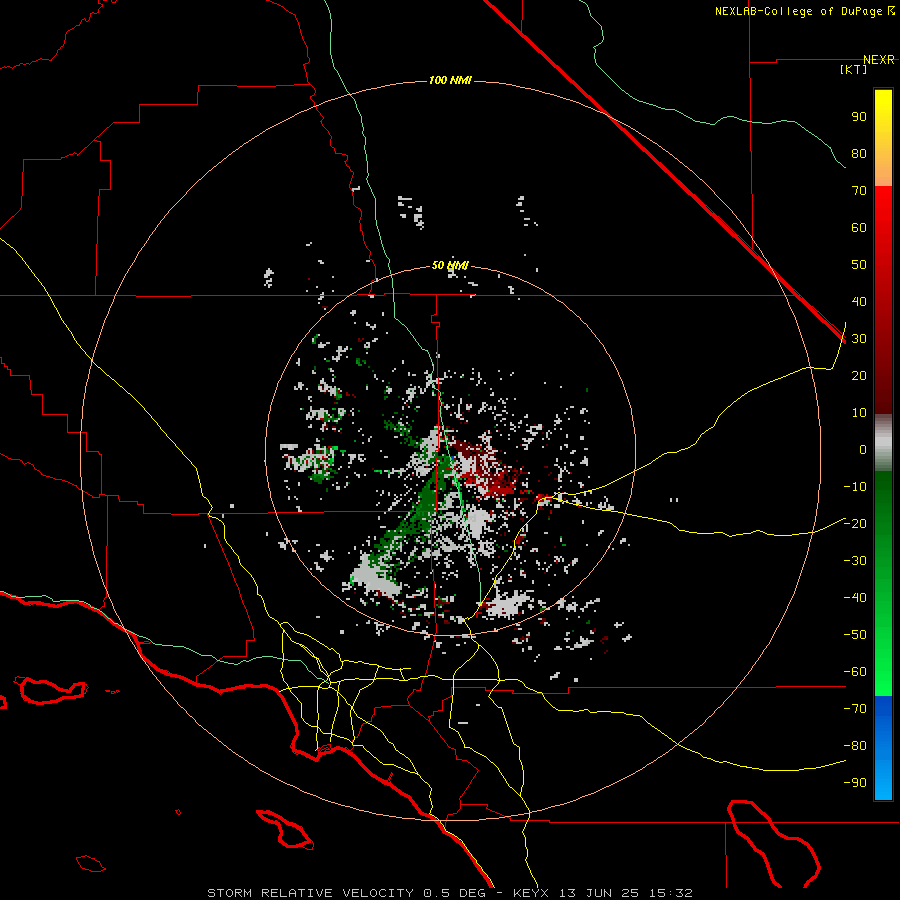
Task: Click the 60 value on the velocity scale
Action: pyautogui.click(x=859, y=228)
